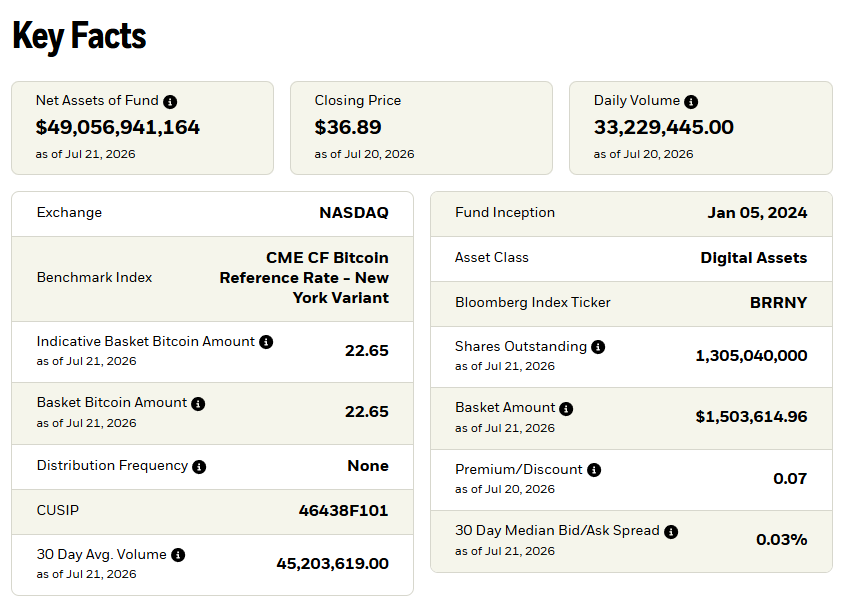Show info for Basket Bitcoin Amount
The image size is (843, 602).
pyautogui.click(x=198, y=404)
